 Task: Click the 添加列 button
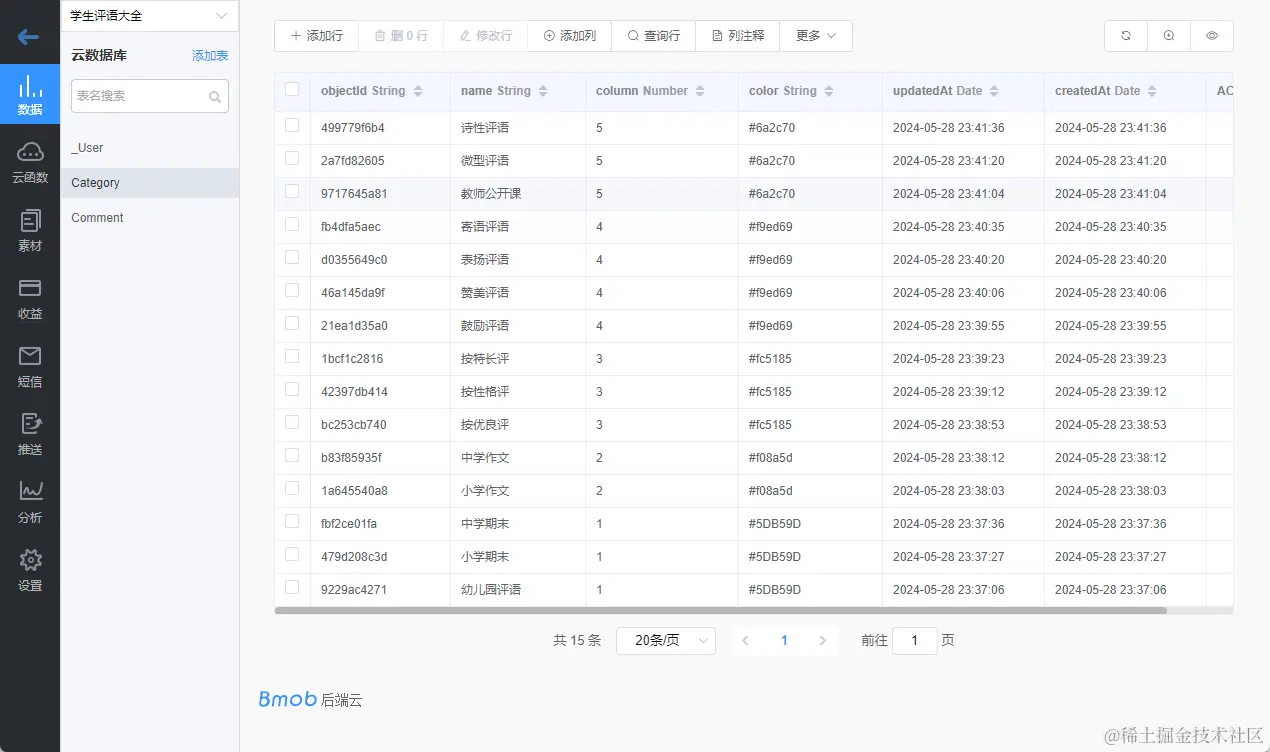coord(569,35)
